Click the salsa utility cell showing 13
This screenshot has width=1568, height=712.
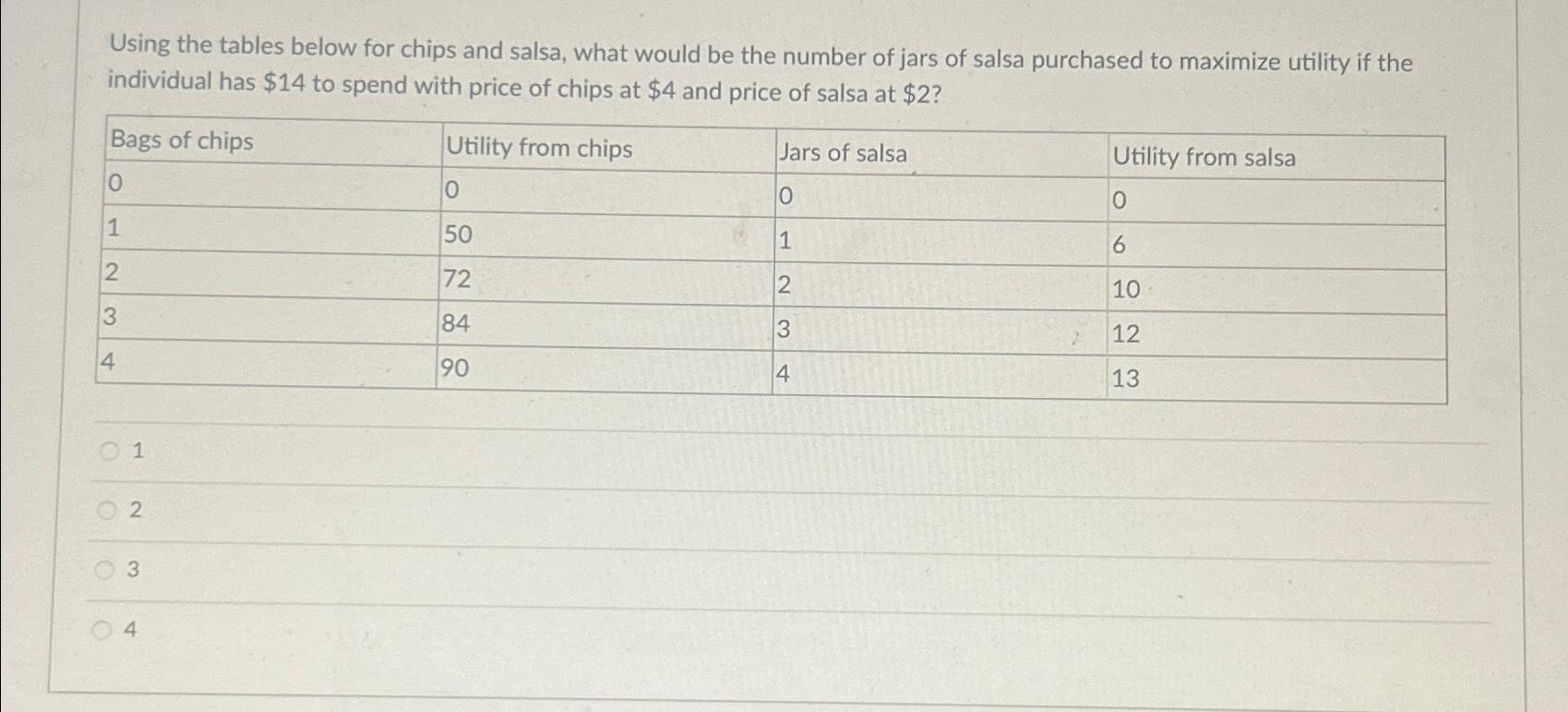[x=1126, y=380]
